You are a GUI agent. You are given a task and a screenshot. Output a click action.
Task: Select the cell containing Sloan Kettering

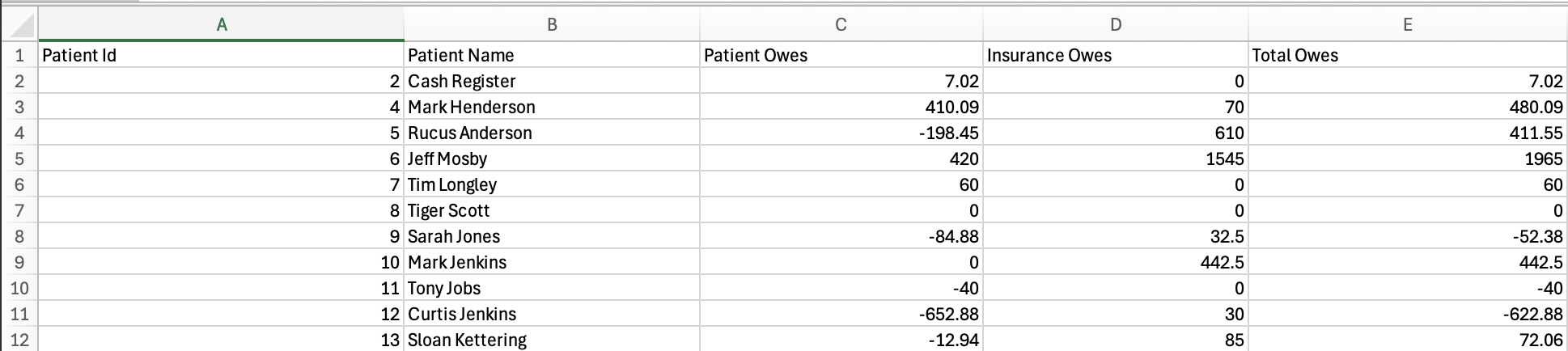(552, 339)
